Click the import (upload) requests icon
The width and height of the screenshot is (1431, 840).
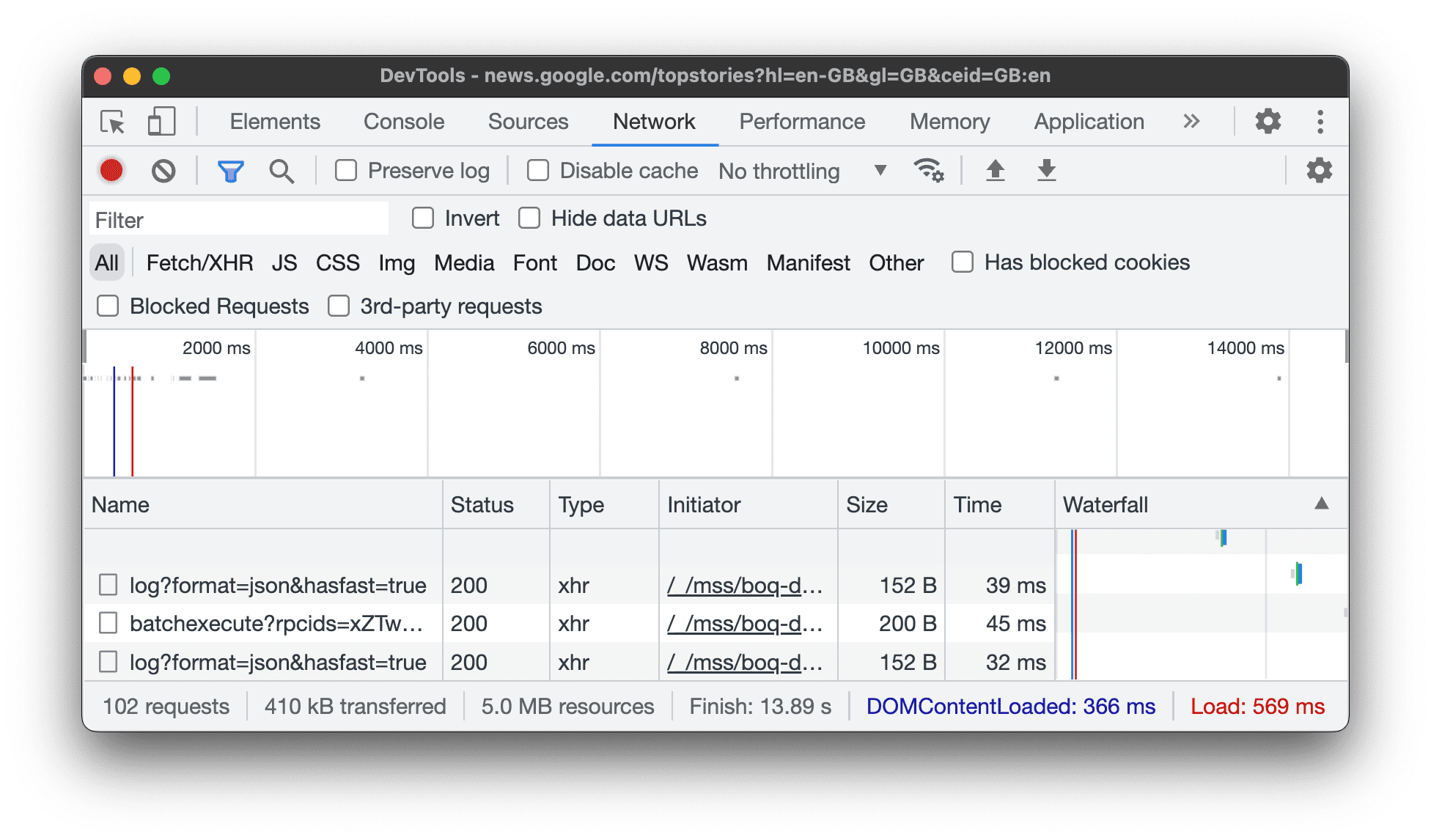tap(993, 169)
